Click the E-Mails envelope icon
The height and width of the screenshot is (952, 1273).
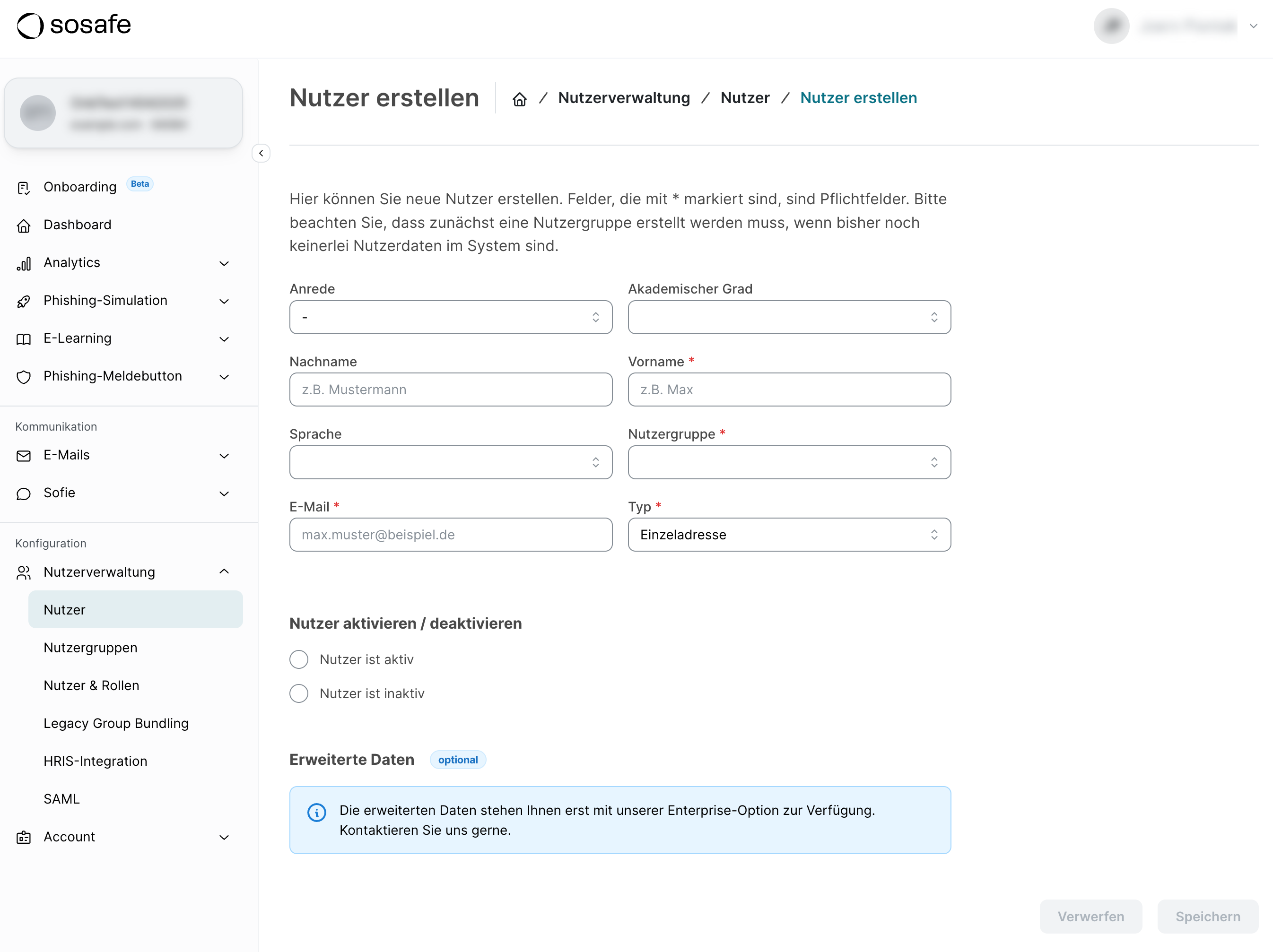tap(24, 456)
